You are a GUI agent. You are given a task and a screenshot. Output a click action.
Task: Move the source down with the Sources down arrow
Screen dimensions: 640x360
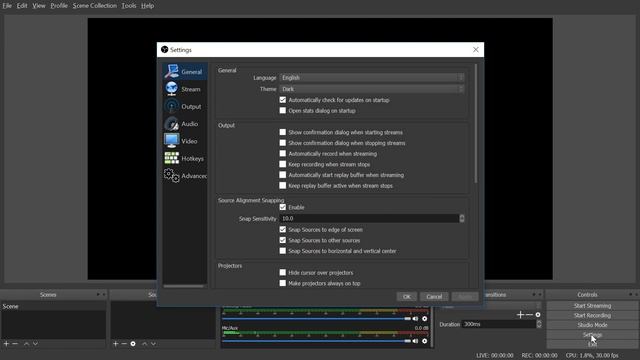[153, 344]
